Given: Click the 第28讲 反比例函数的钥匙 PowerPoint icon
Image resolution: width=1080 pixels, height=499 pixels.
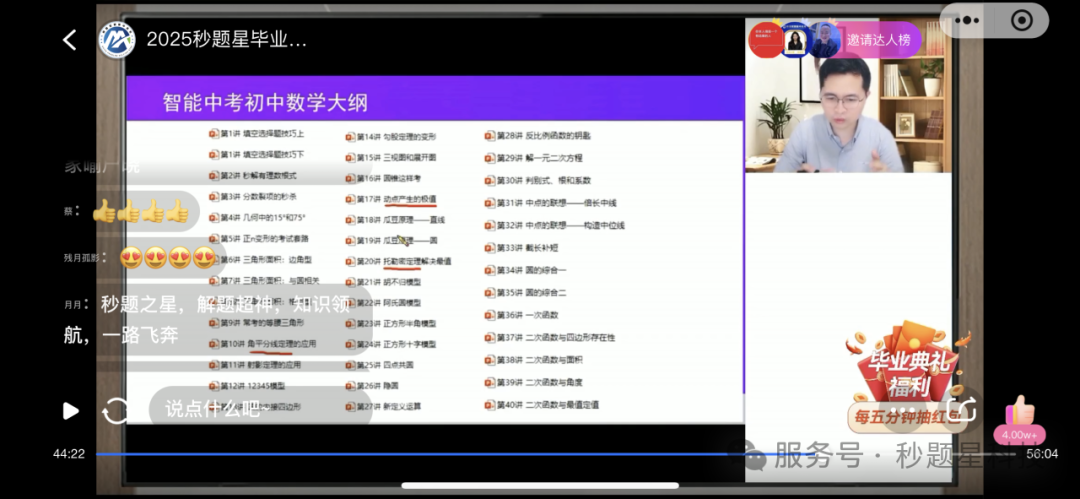Looking at the screenshot, I should tap(490, 136).
